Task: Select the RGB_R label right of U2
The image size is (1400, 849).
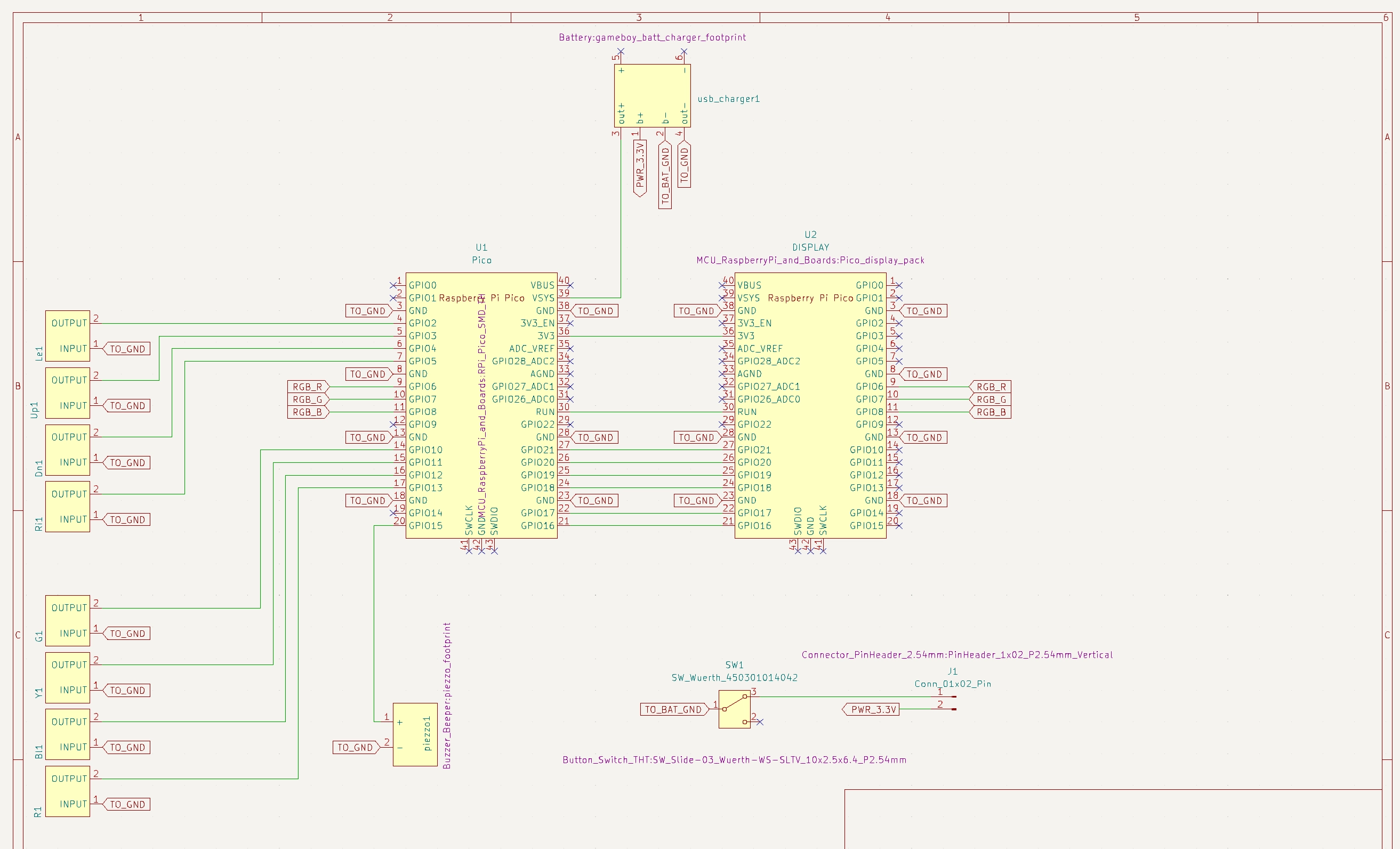Action: [991, 387]
